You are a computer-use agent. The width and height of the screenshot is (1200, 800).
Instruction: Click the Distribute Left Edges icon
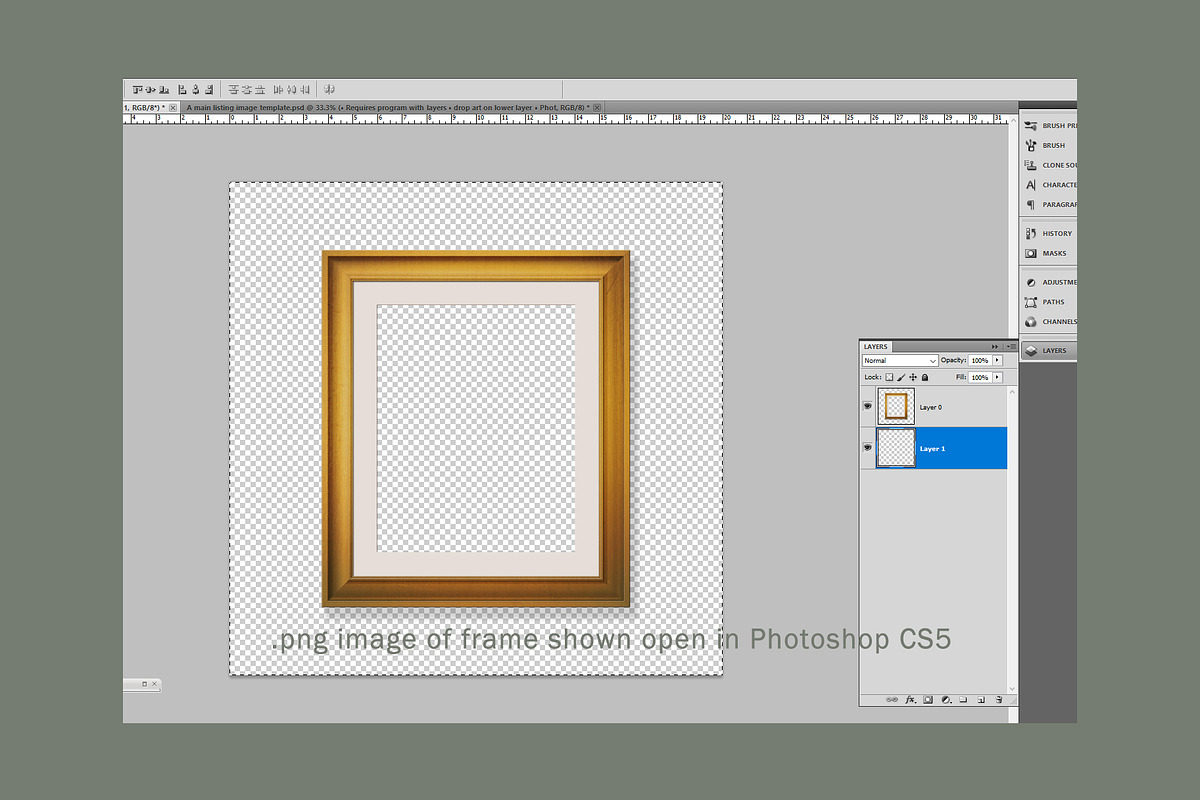[278, 89]
